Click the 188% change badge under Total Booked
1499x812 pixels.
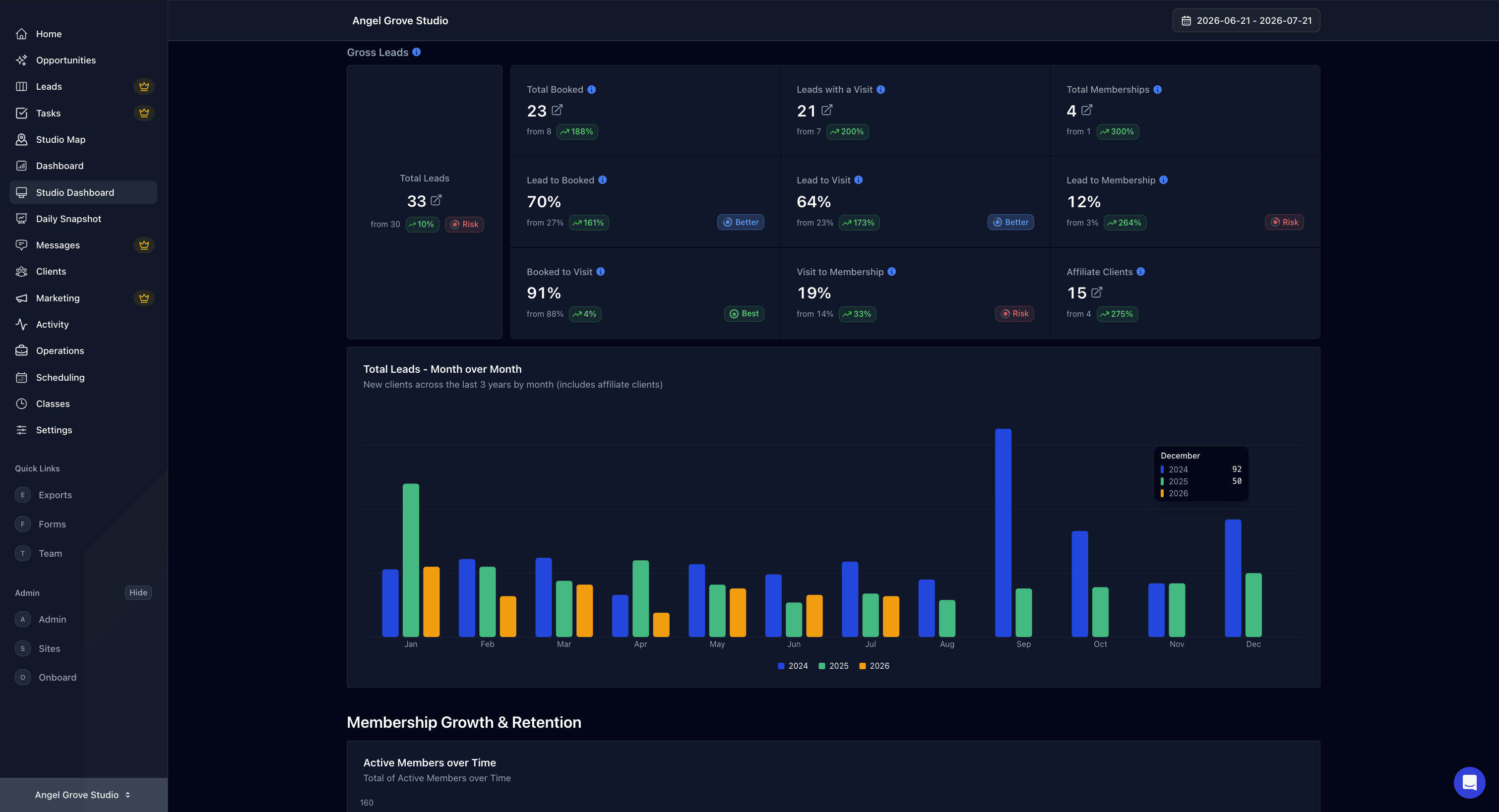point(577,131)
